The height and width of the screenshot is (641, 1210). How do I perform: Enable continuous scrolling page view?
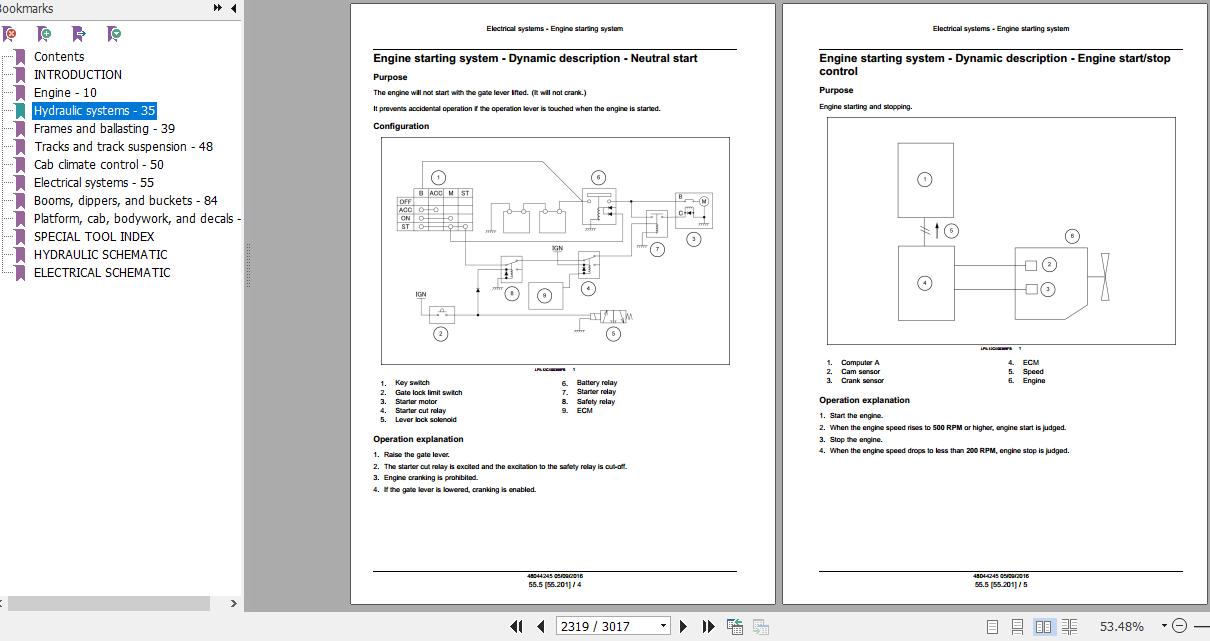pos(1017,626)
